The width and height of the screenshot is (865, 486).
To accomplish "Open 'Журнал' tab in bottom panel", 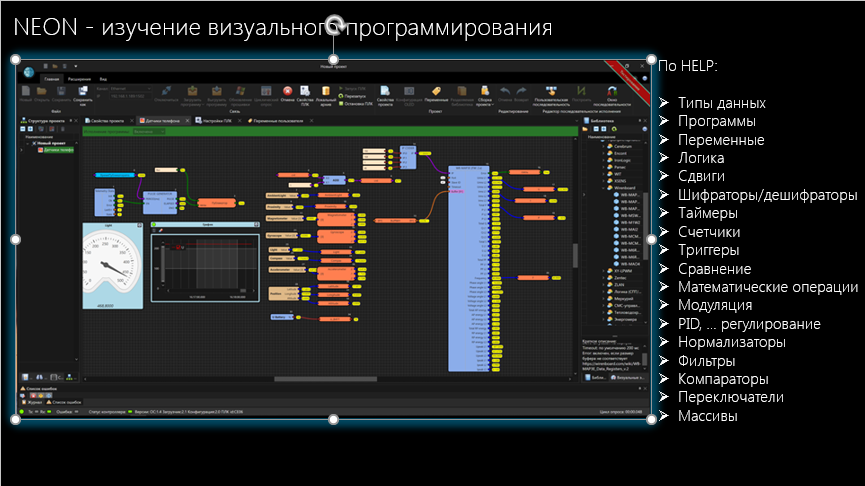I will (x=32, y=402).
